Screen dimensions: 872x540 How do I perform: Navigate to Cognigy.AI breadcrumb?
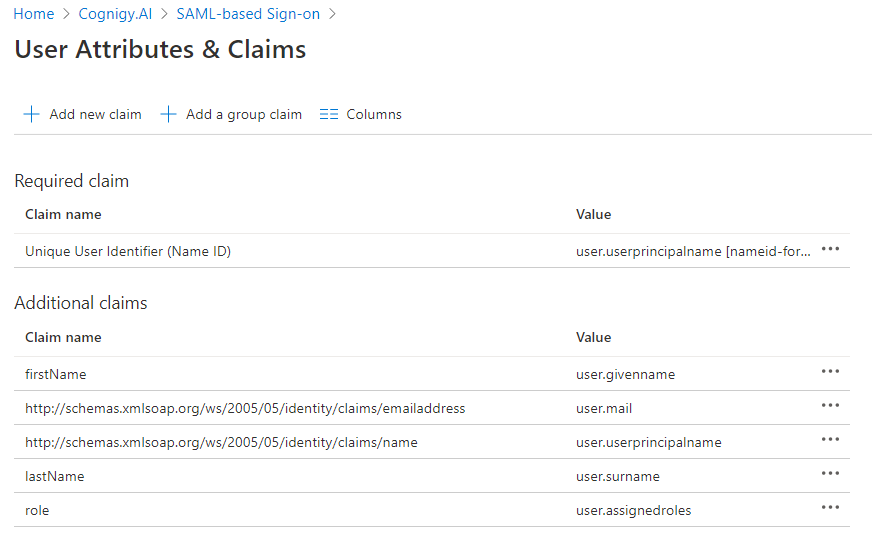tap(115, 14)
